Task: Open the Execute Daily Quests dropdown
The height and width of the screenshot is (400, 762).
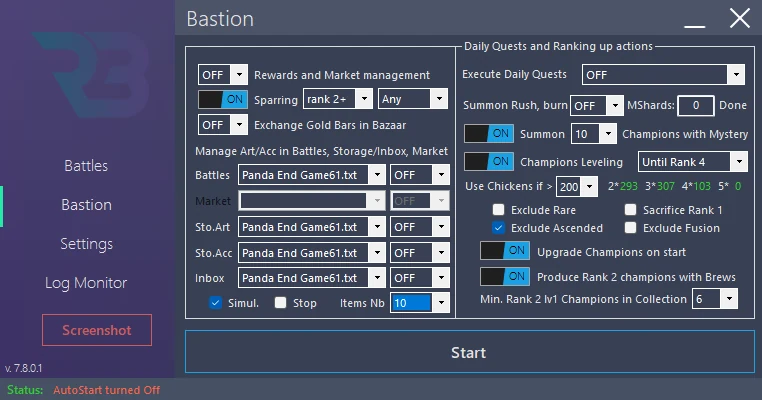Action: point(663,75)
